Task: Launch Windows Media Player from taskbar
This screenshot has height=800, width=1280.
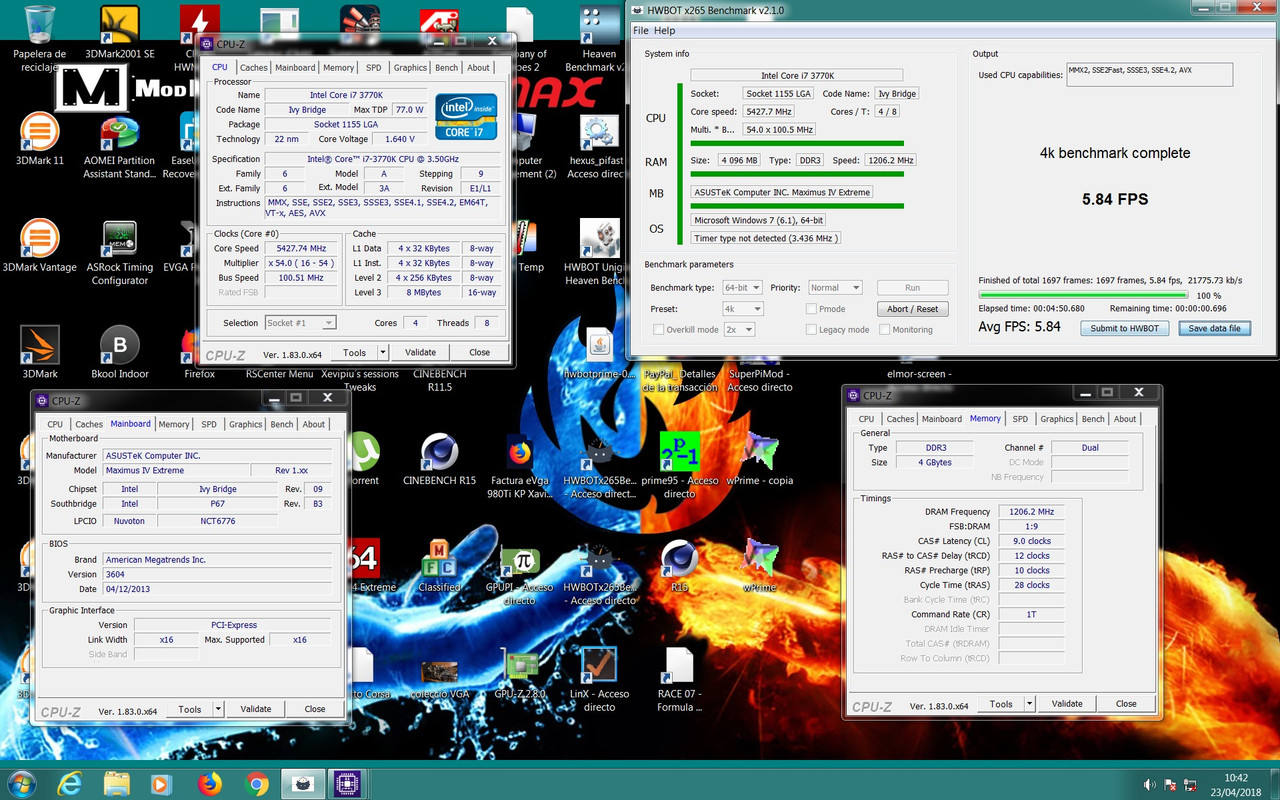Action: click(162, 783)
